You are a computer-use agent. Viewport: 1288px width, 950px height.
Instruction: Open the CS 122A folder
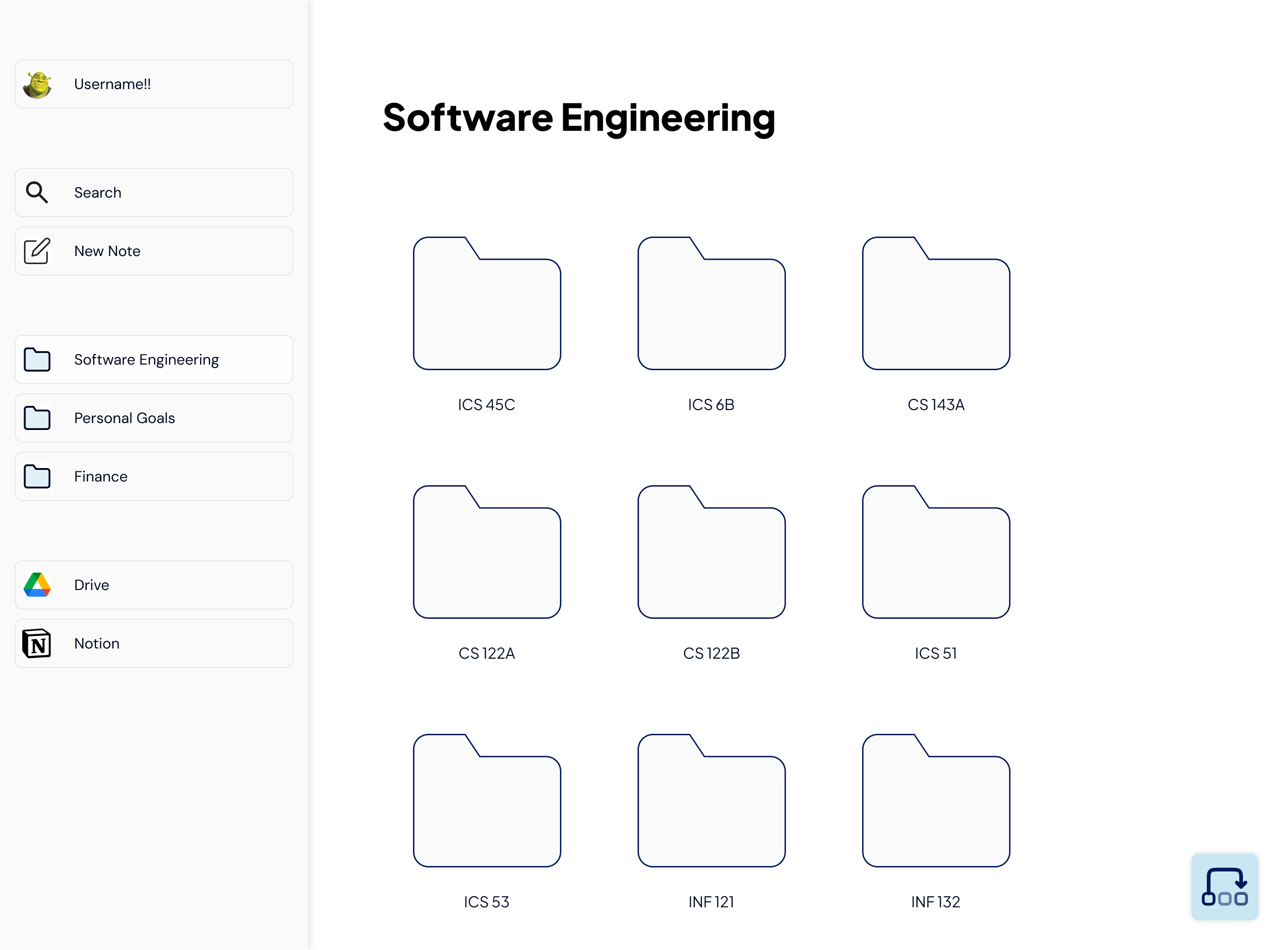[x=487, y=552]
